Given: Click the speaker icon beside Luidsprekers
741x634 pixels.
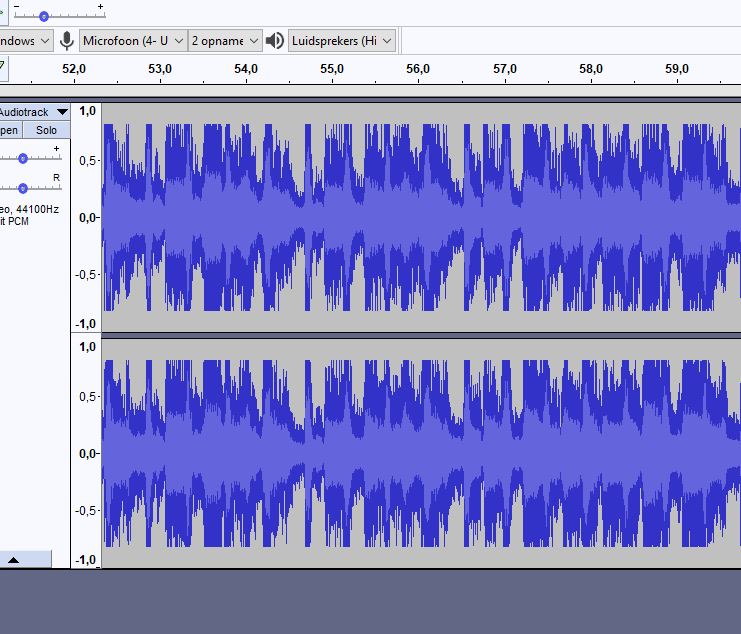Looking at the screenshot, I should tap(275, 41).
